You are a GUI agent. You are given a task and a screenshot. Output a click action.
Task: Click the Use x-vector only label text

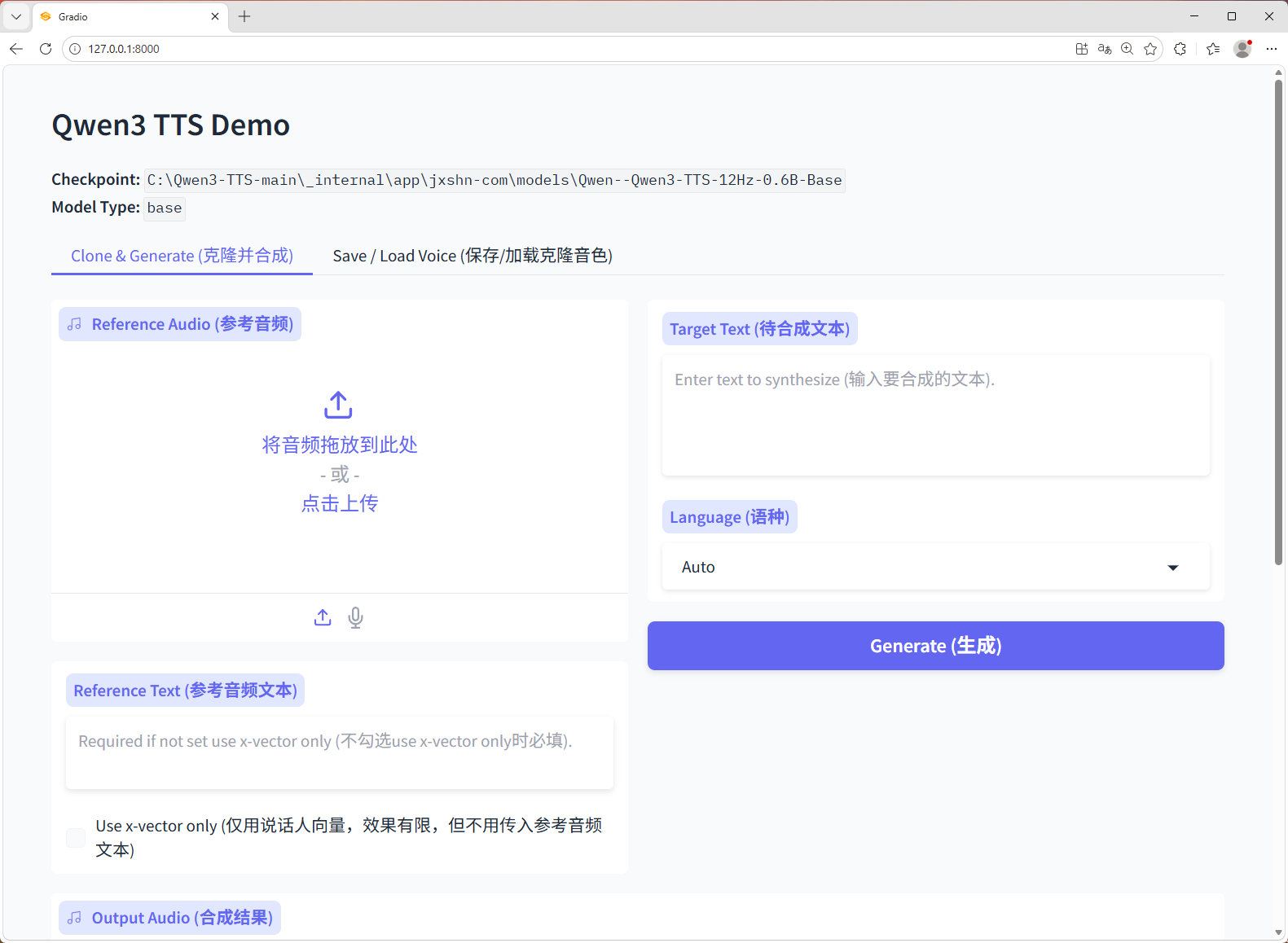[x=349, y=838]
